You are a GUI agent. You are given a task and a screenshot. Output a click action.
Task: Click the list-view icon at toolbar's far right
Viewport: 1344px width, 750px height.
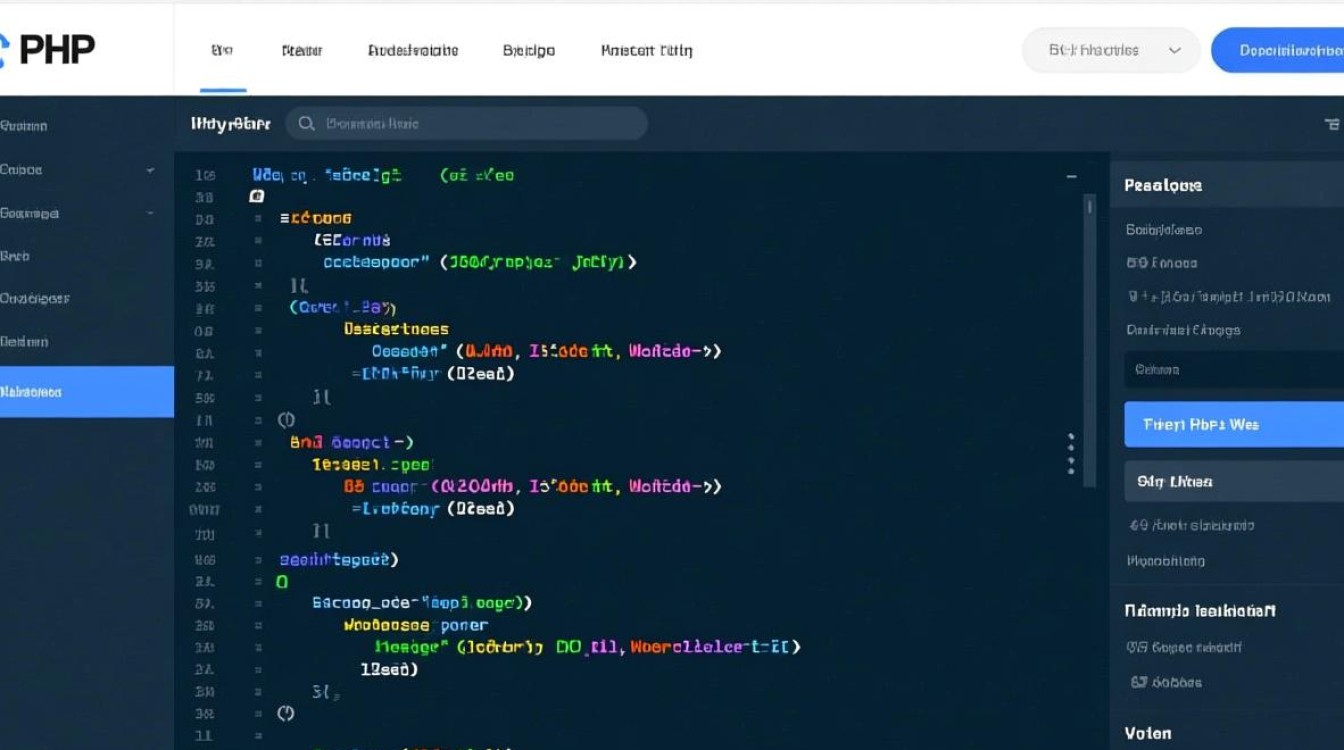[1331, 124]
